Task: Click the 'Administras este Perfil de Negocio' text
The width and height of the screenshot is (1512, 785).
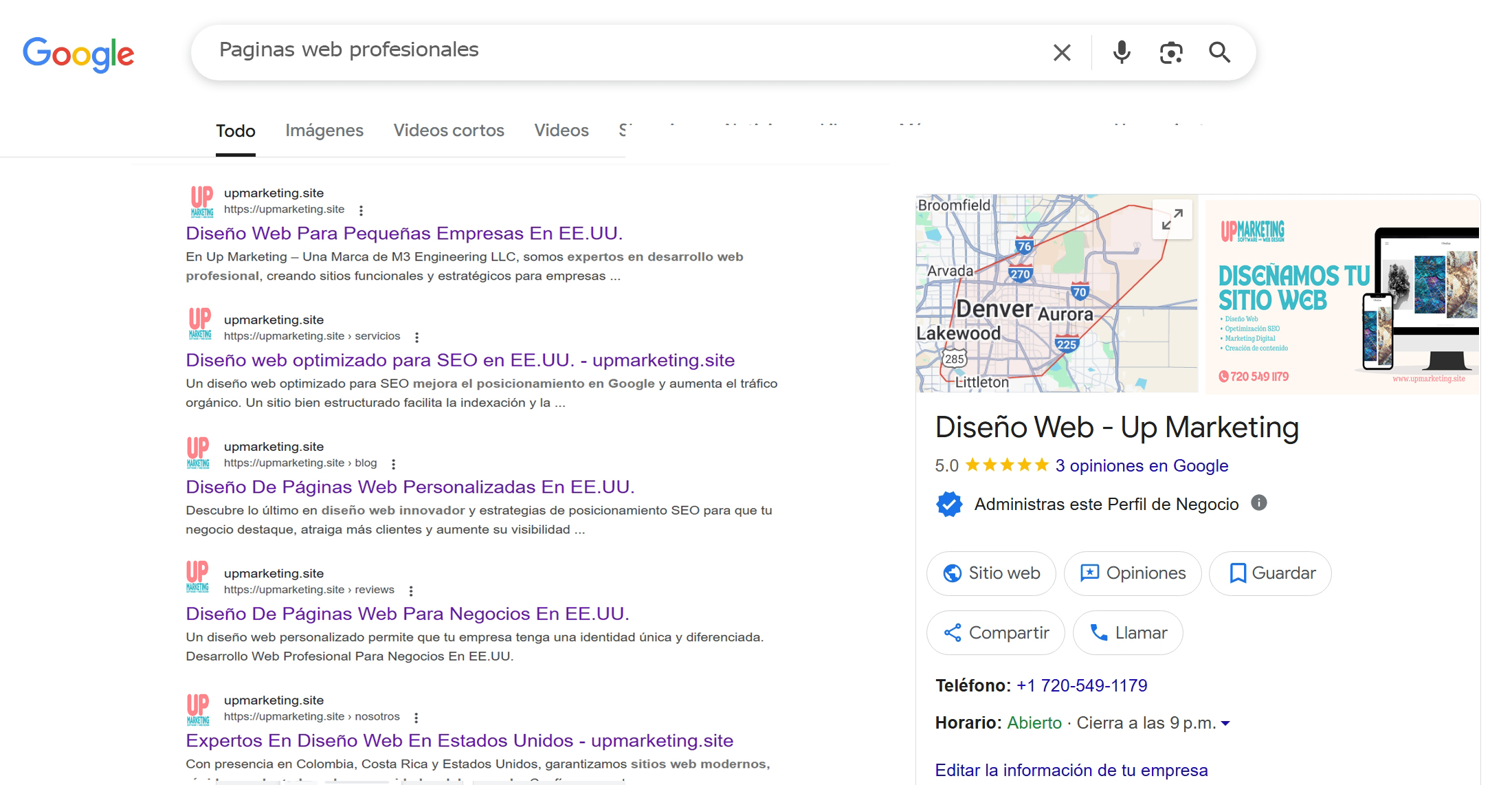Action: coord(1107,505)
